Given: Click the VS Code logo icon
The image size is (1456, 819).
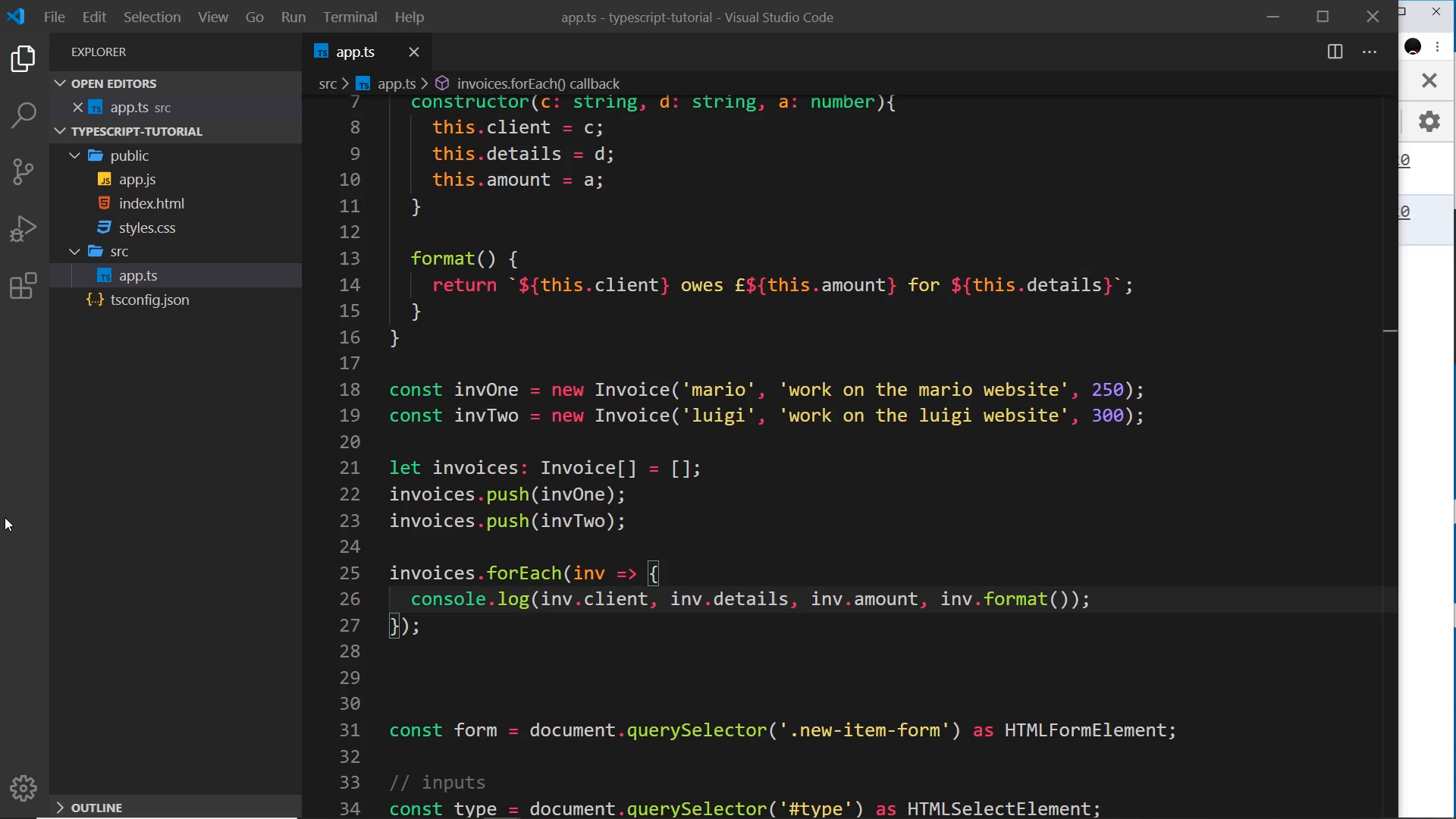Looking at the screenshot, I should click(x=16, y=17).
